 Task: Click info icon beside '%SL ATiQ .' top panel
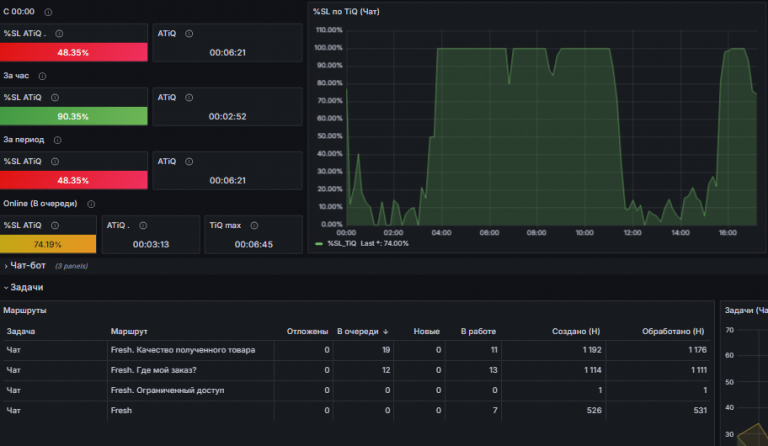coord(59,34)
